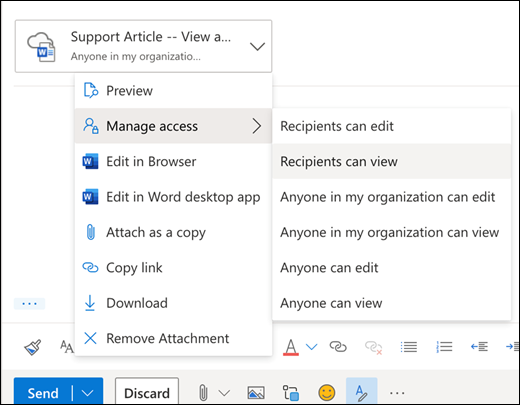Click the red font color button
Screen dimensions: 520x405
(291, 347)
